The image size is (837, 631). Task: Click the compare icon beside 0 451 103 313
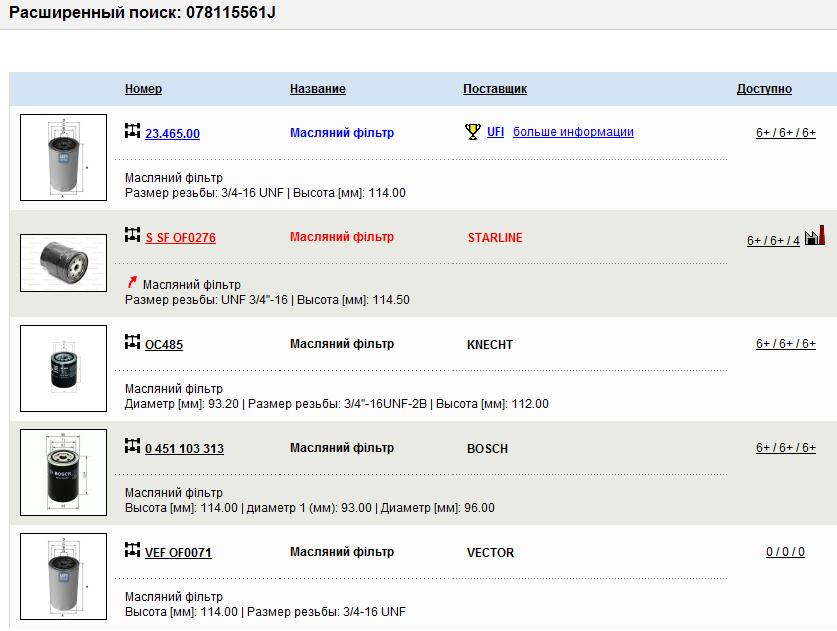132,446
